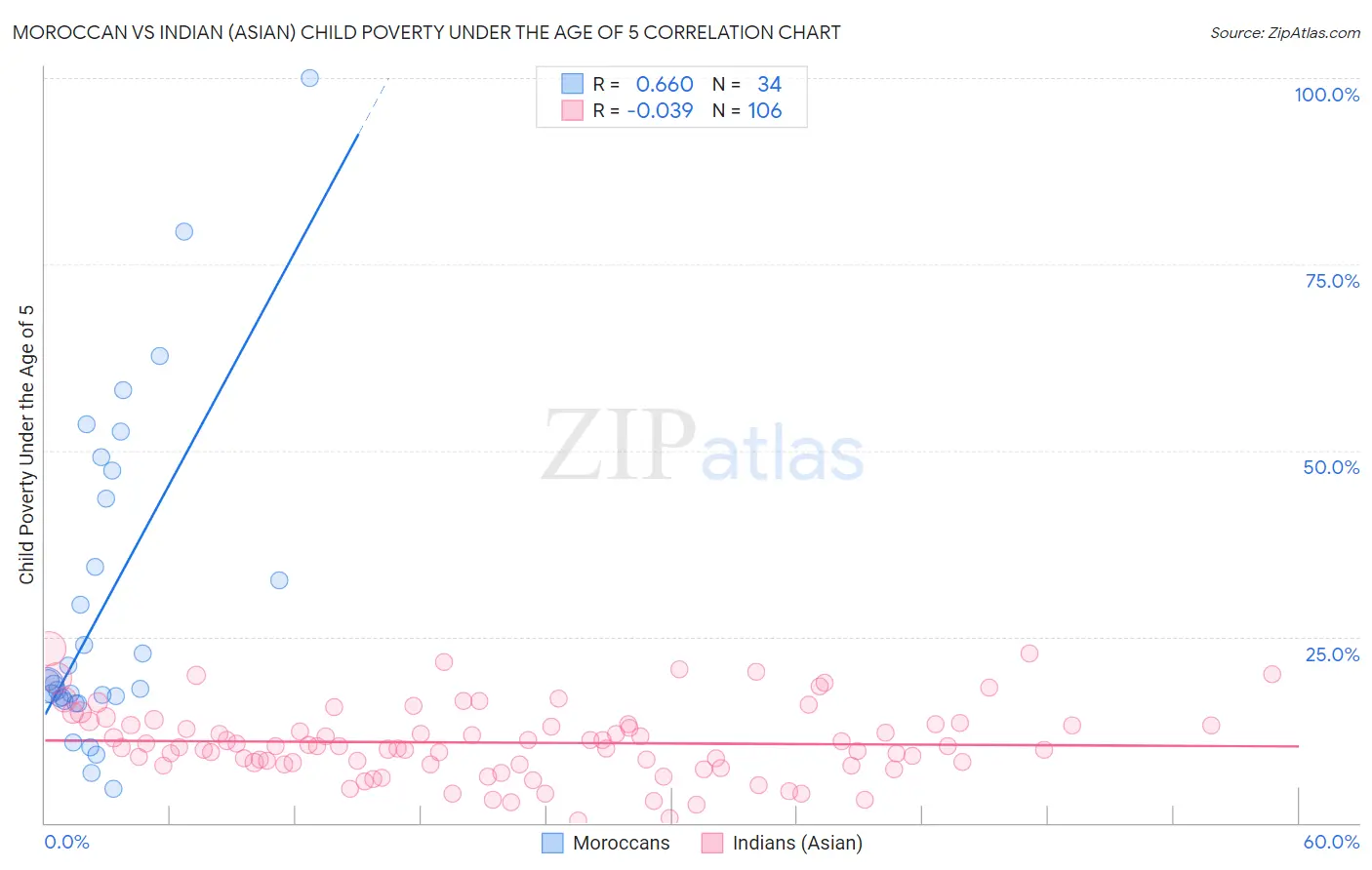
Task: Click the 75.0% y-axis label
Action: (1331, 281)
